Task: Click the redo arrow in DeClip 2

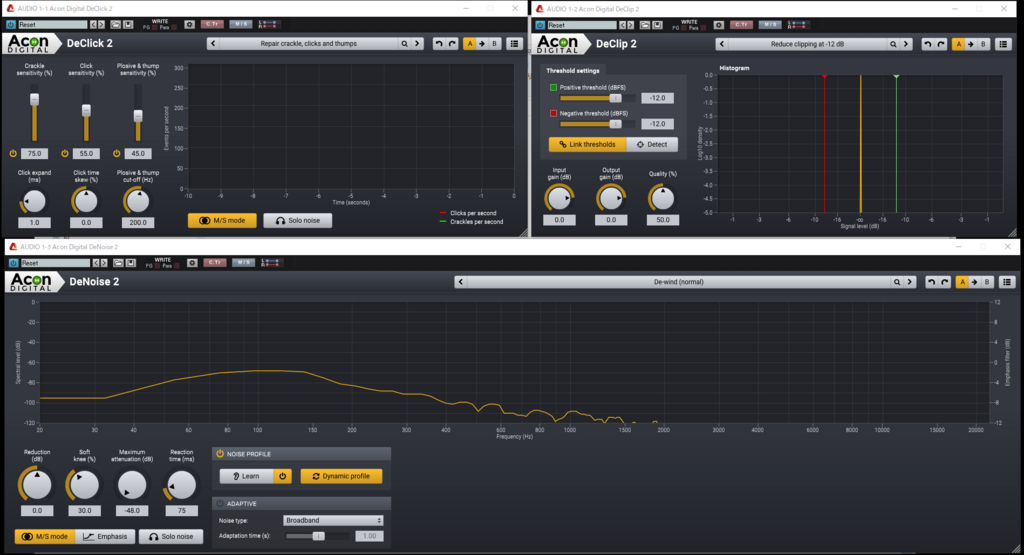Action: click(941, 44)
